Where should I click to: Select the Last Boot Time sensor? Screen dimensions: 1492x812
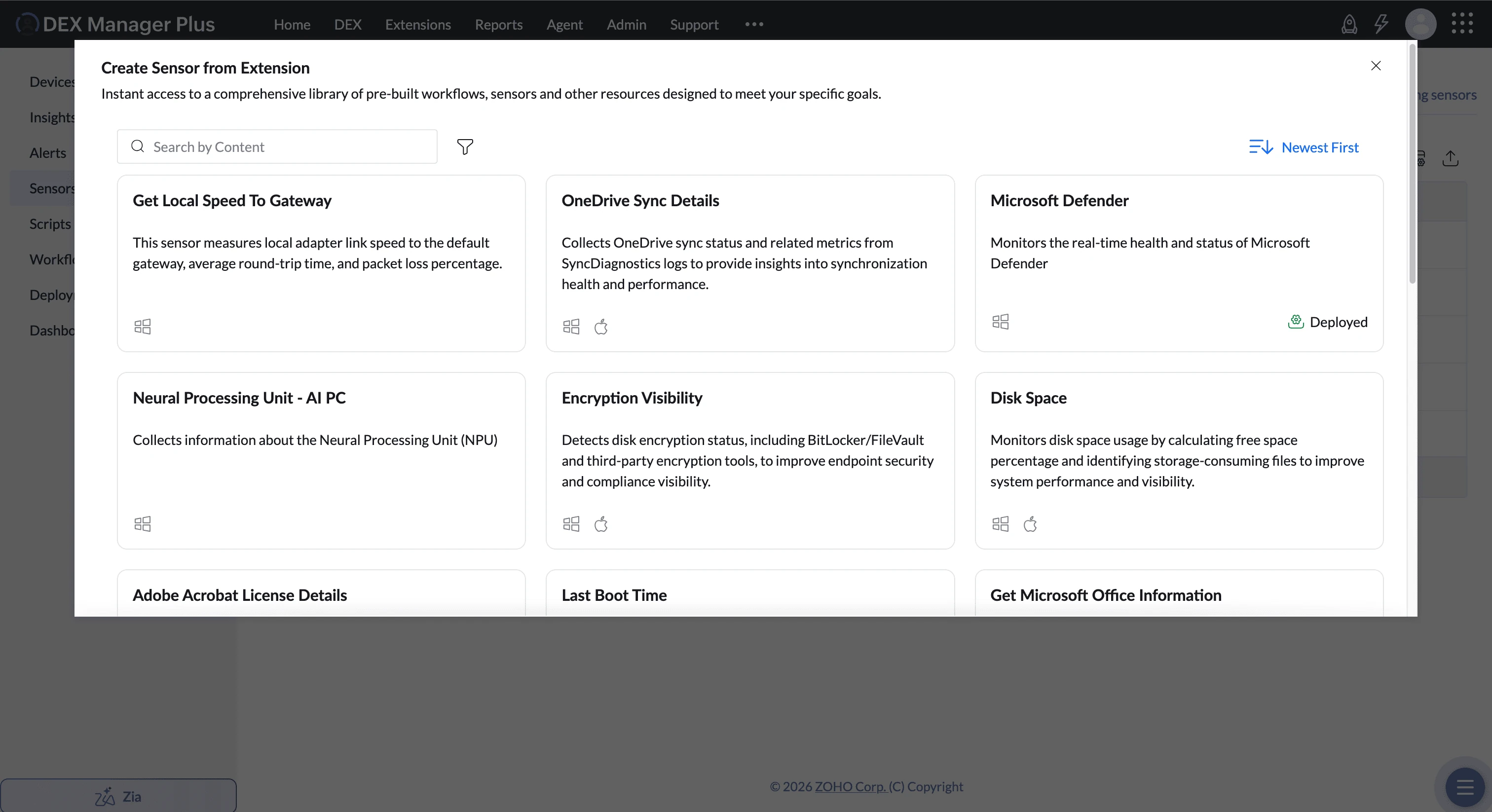coord(749,593)
